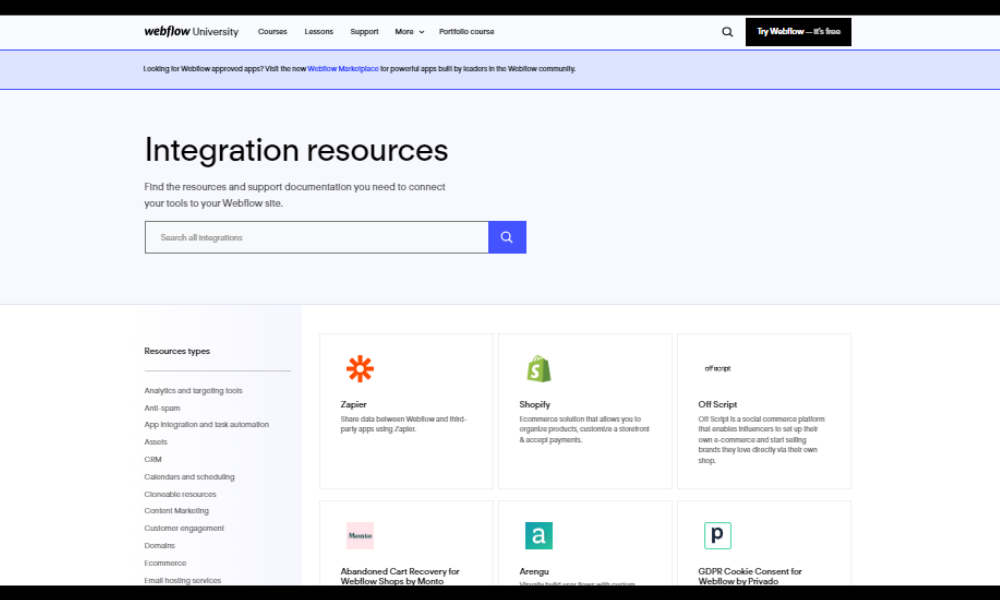Viewport: 1000px width, 600px height.
Task: Filter by Anti-spam resource type
Action: pos(162,408)
